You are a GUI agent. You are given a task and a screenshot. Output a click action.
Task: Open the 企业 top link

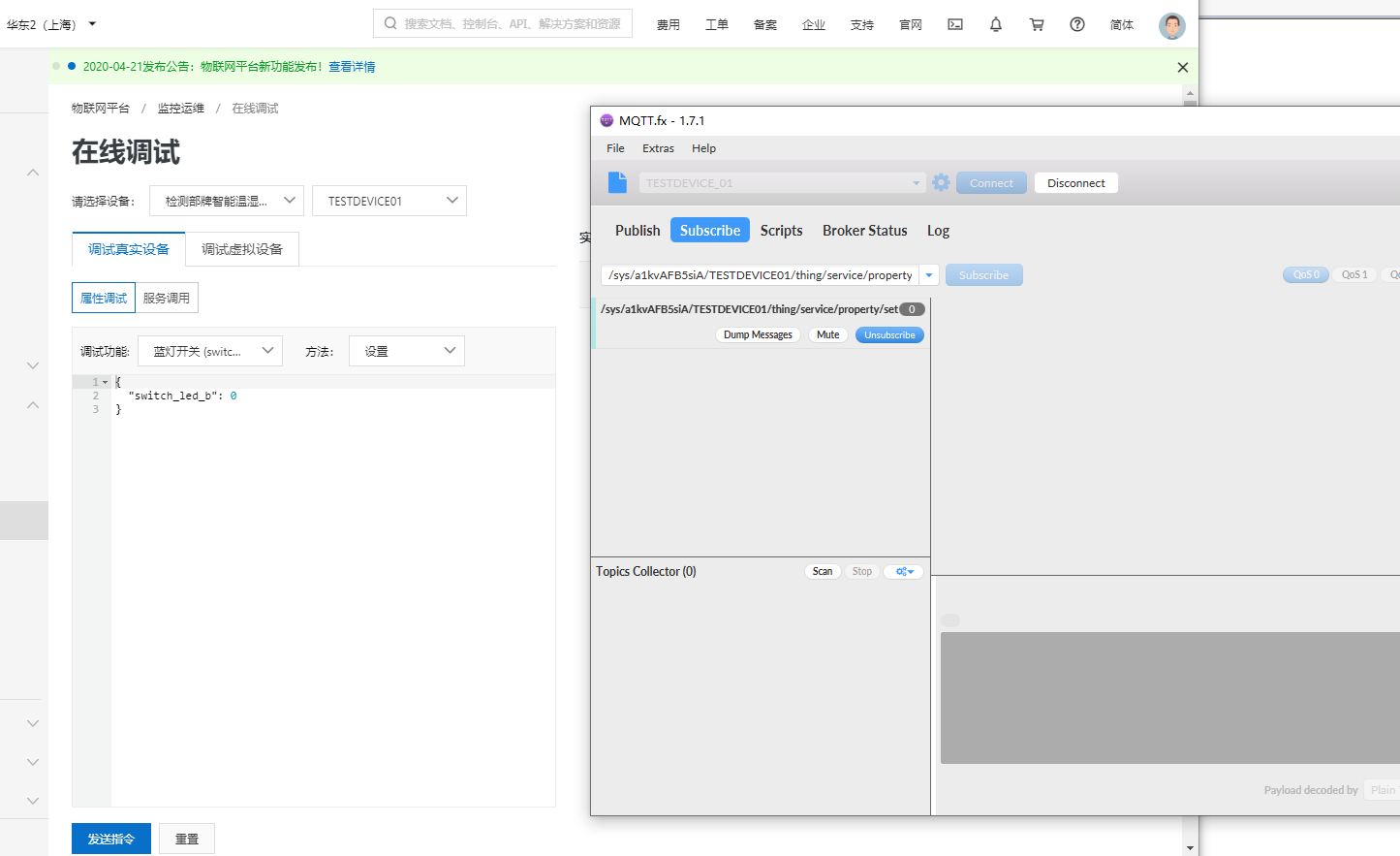pyautogui.click(x=814, y=24)
